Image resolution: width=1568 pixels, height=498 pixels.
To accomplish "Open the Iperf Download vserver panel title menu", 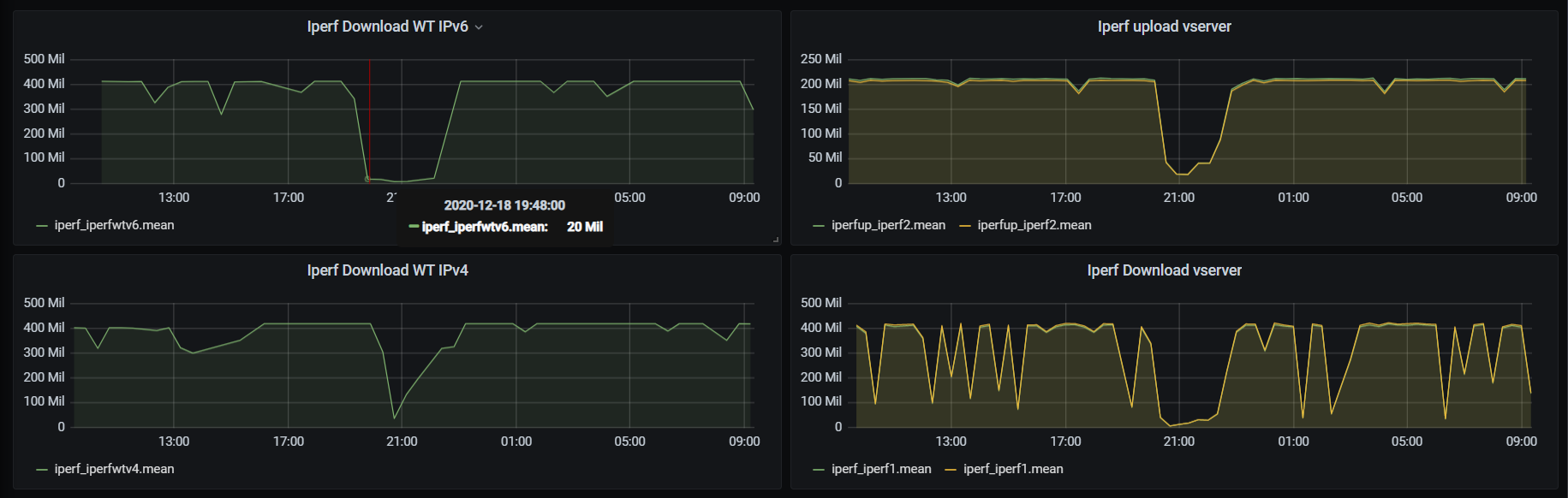I will click(x=1165, y=270).
